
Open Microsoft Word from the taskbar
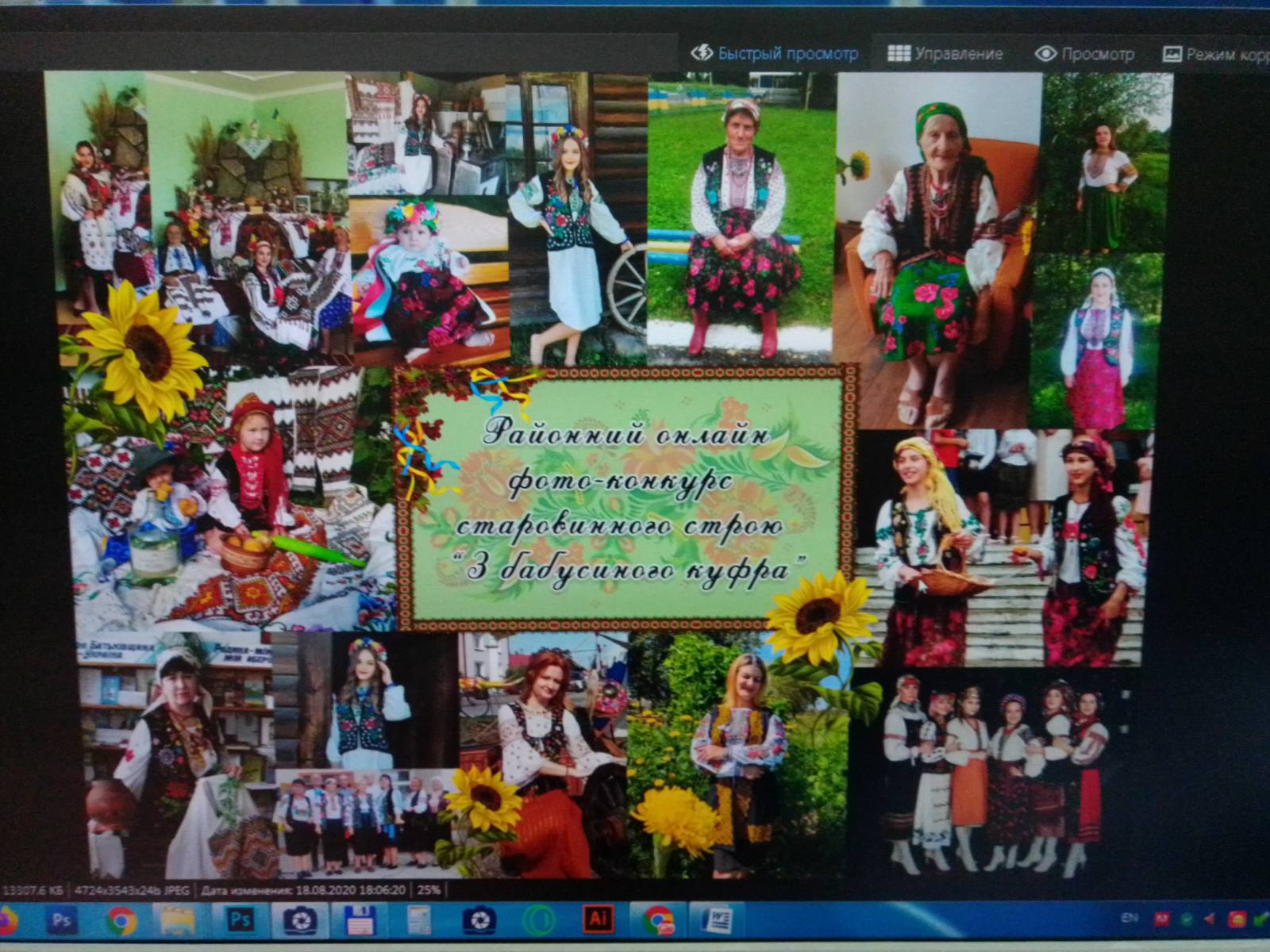click(717, 920)
